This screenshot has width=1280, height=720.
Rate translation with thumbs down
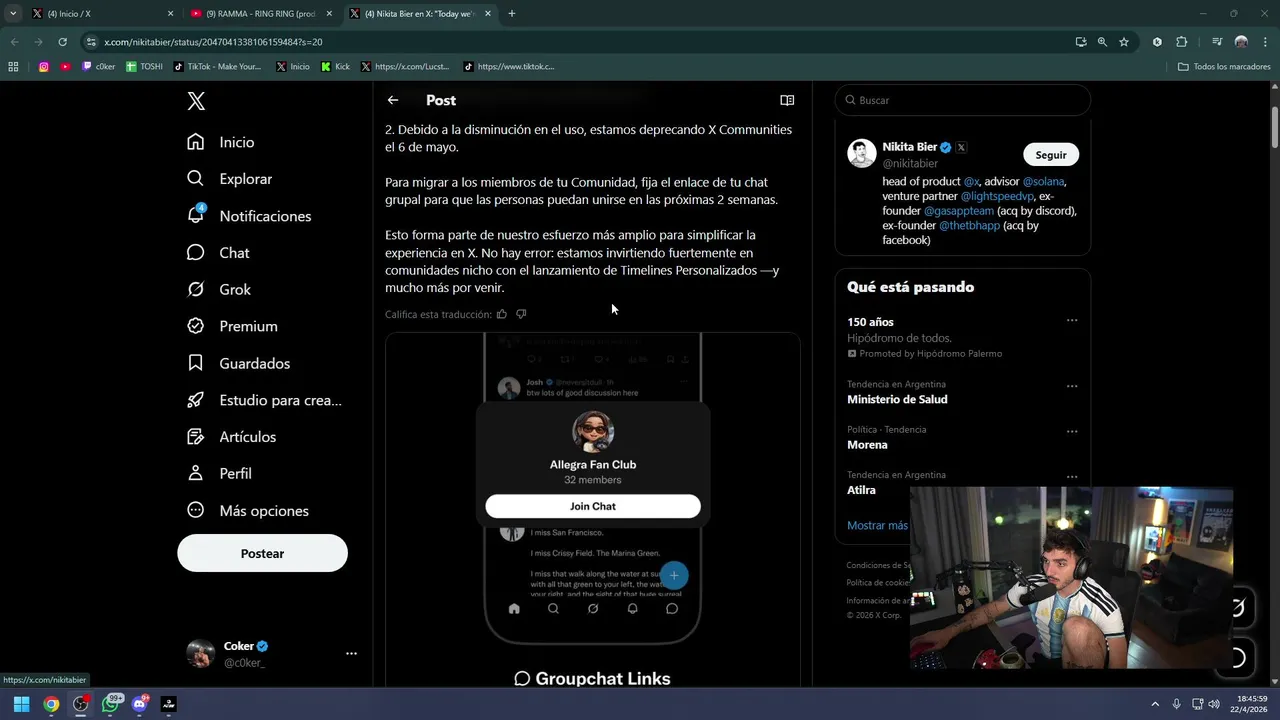click(x=521, y=314)
